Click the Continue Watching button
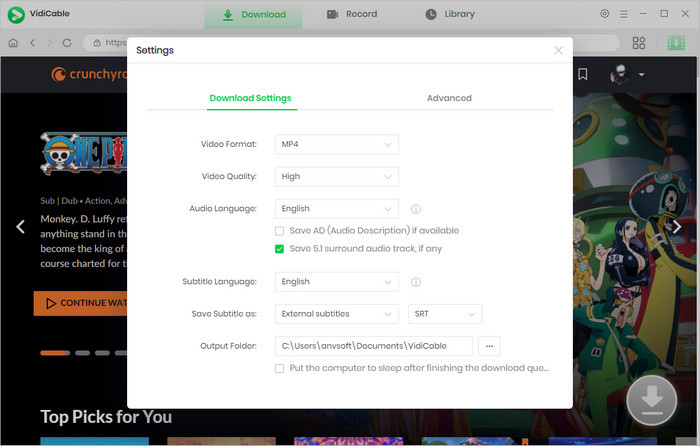The height and width of the screenshot is (446, 700). (80, 303)
